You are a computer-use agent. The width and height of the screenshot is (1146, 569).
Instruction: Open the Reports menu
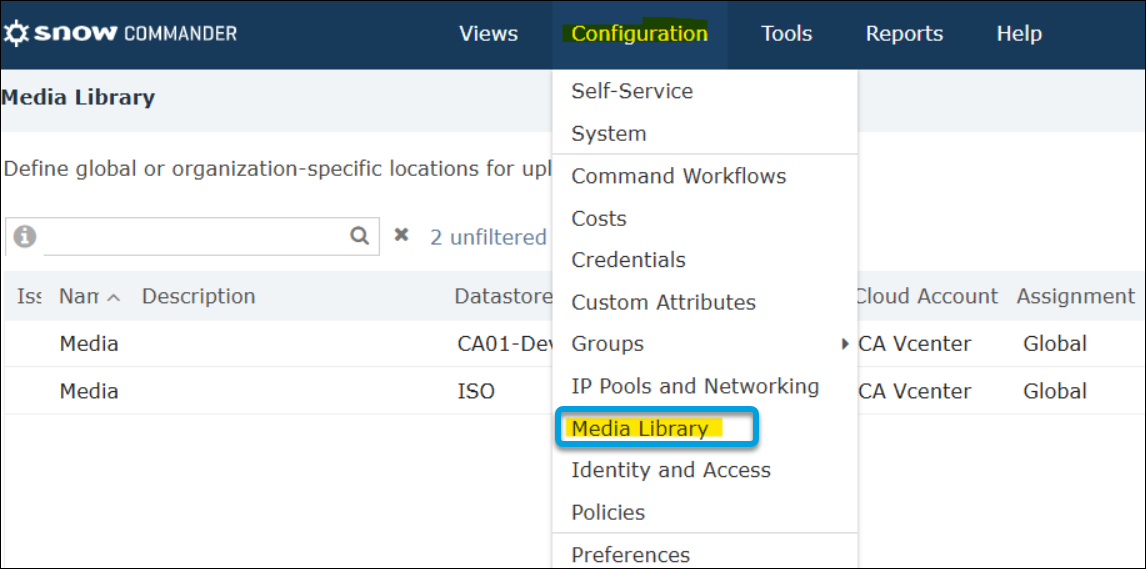point(904,34)
